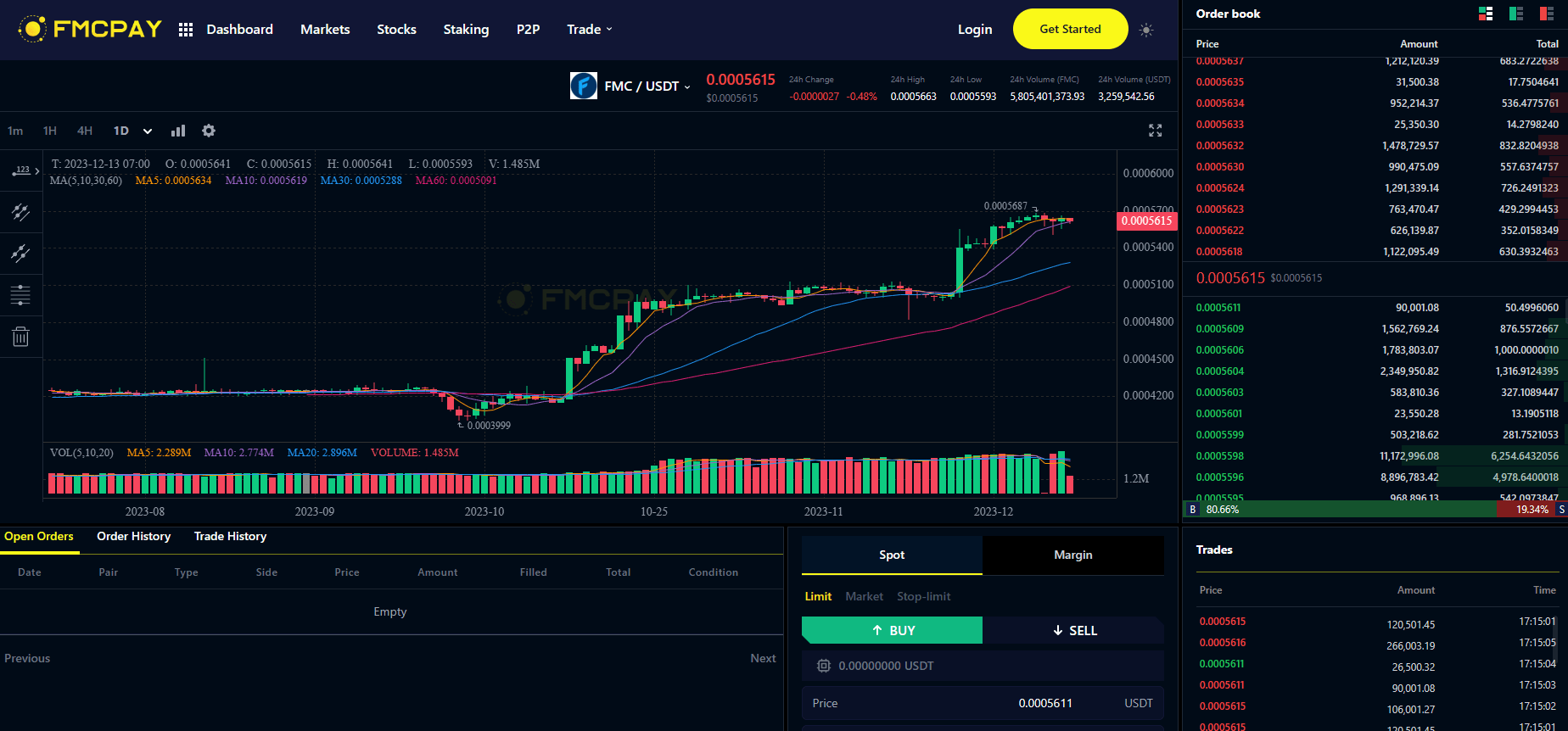Expand the drawing tool submenu arrow
The image size is (1568, 731).
[x=37, y=171]
